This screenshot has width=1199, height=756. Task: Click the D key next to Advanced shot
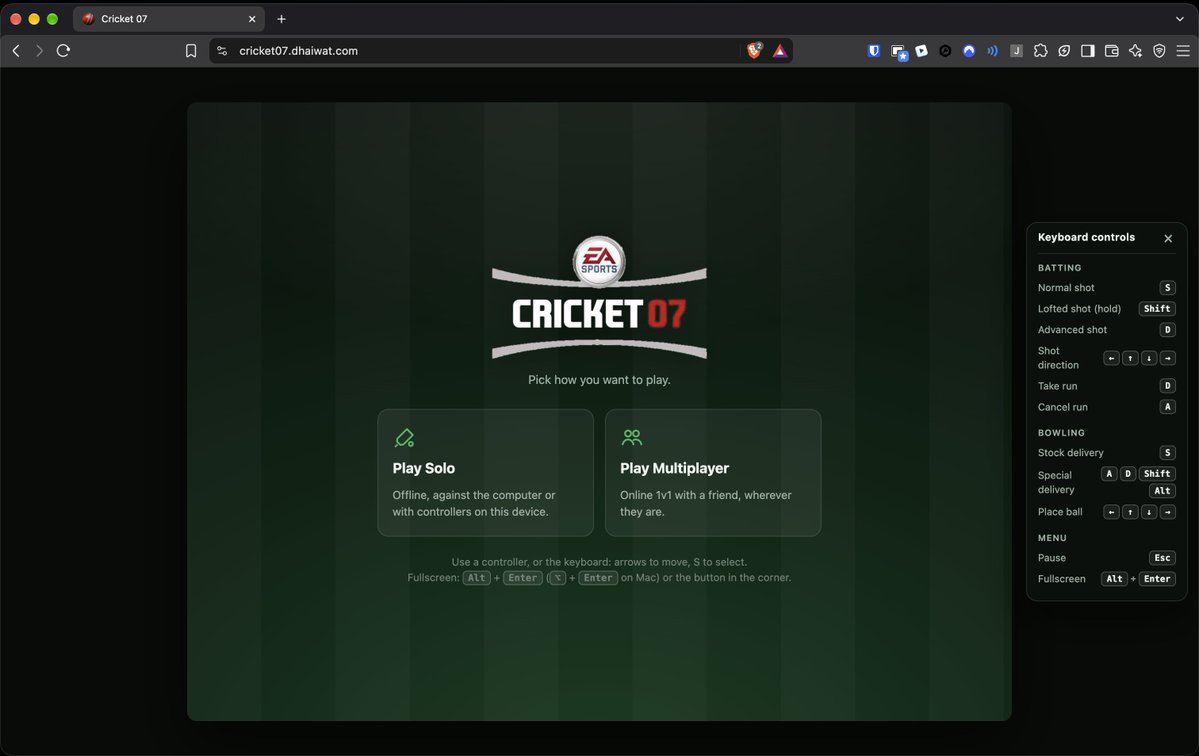tap(1167, 329)
